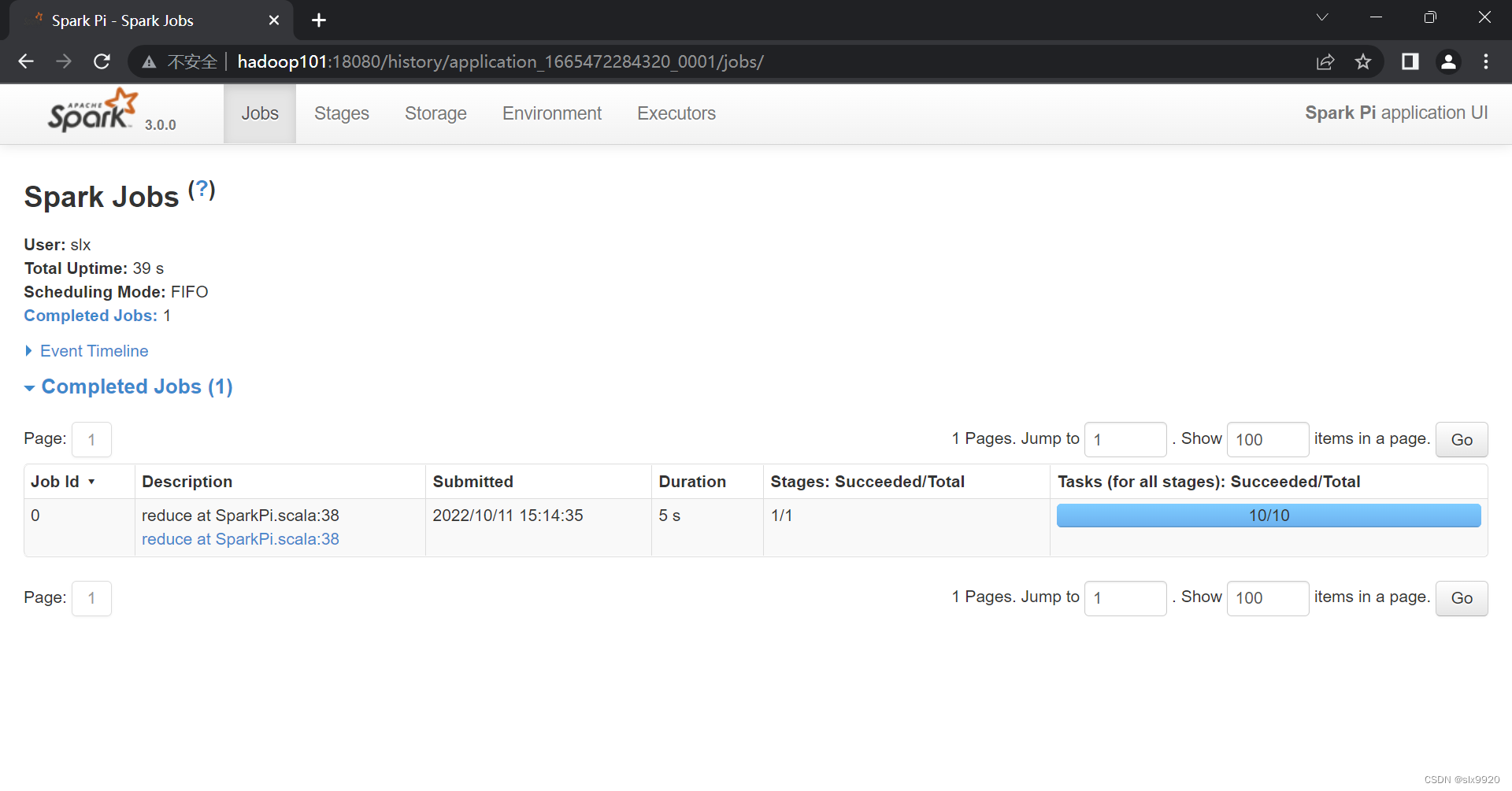Collapse the Completed Jobs (1) section
Screen dimensions: 1512x791
pos(128,386)
